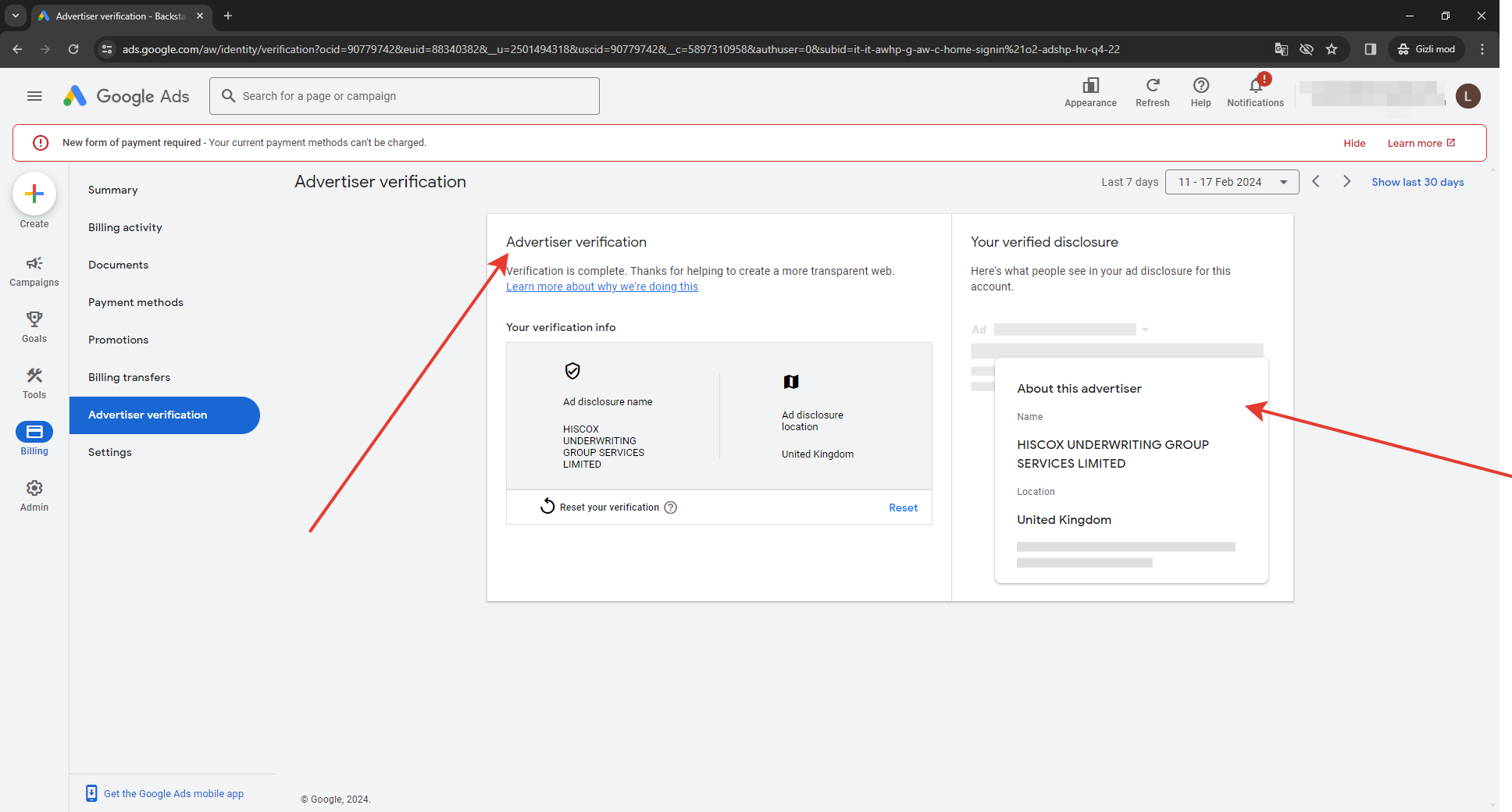Image resolution: width=1512 pixels, height=812 pixels.
Task: Click the Reset verification link
Action: tap(903, 507)
